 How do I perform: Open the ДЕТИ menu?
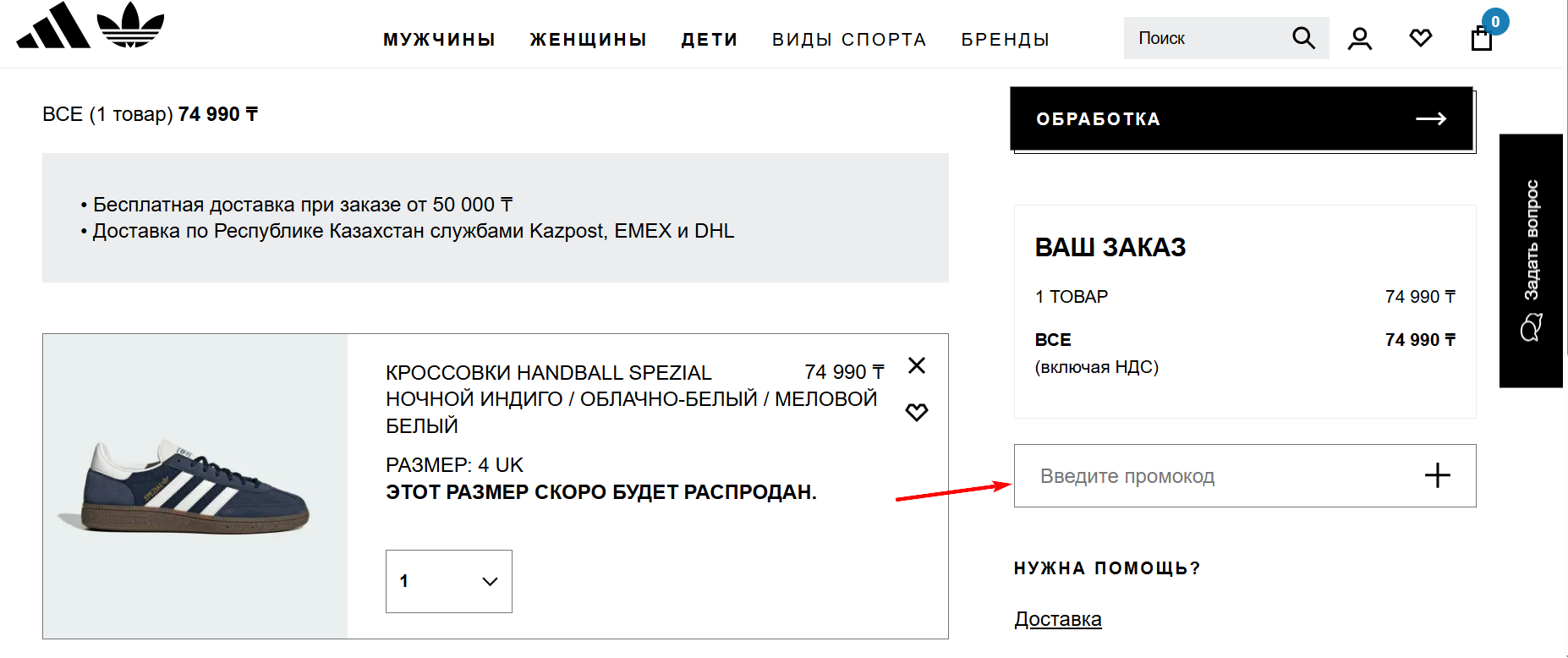pyautogui.click(x=710, y=39)
